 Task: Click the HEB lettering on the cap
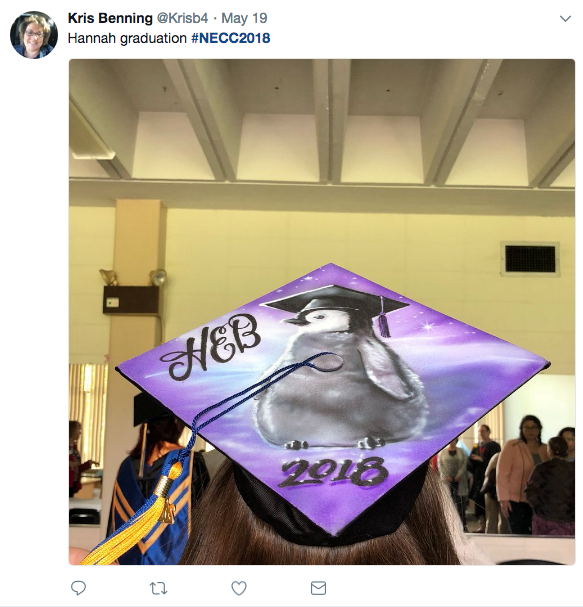pyautogui.click(x=211, y=346)
